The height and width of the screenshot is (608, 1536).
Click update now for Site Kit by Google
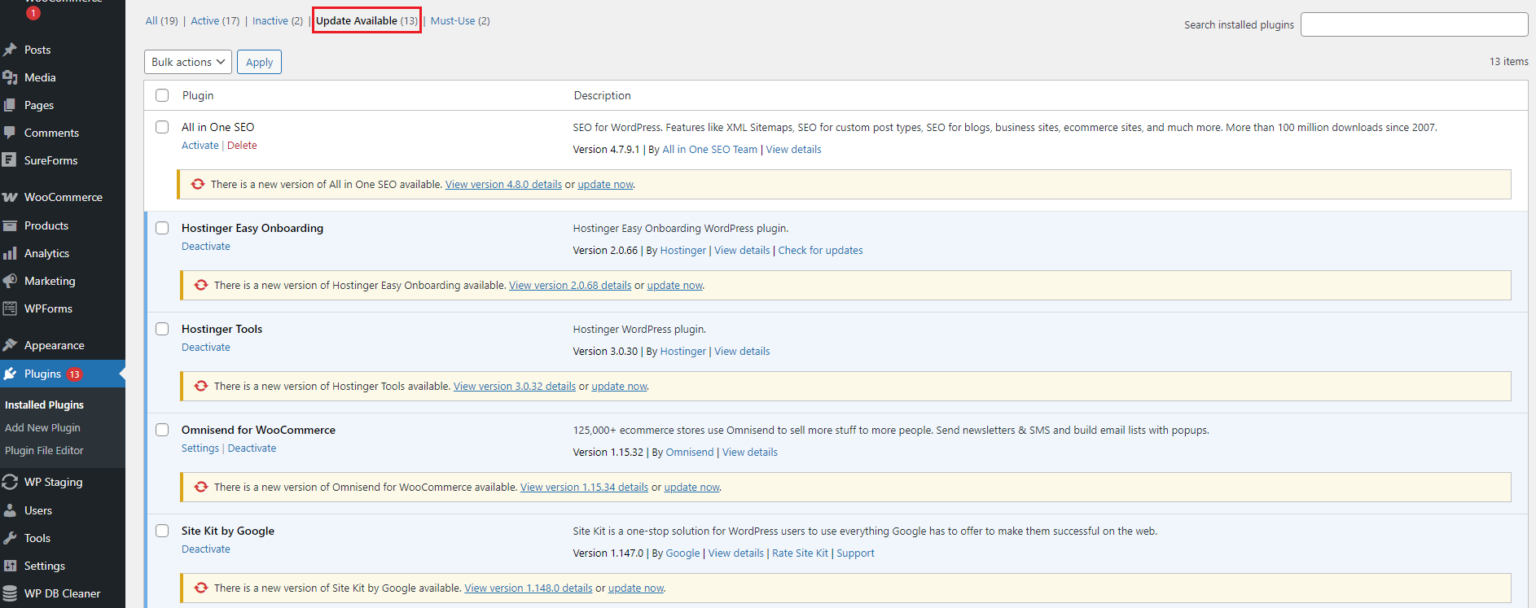[636, 587]
